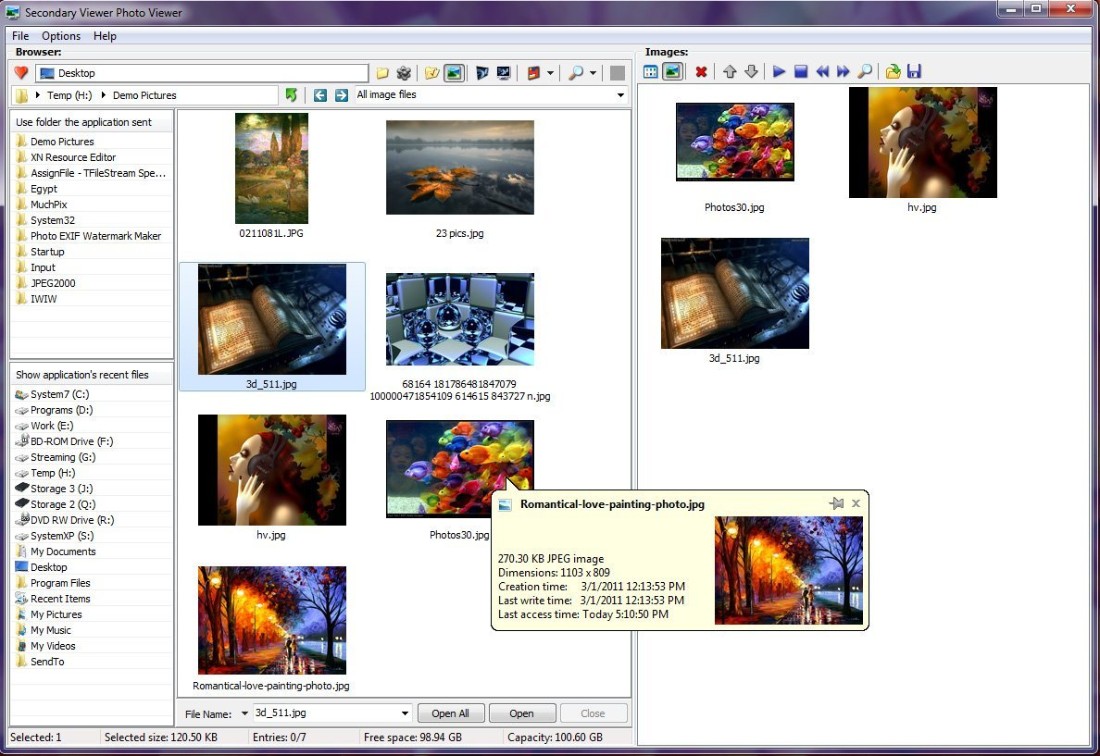Viewport: 1100px width, 756px height.
Task: Zoom the image with the magnifier icon
Action: pos(864,71)
